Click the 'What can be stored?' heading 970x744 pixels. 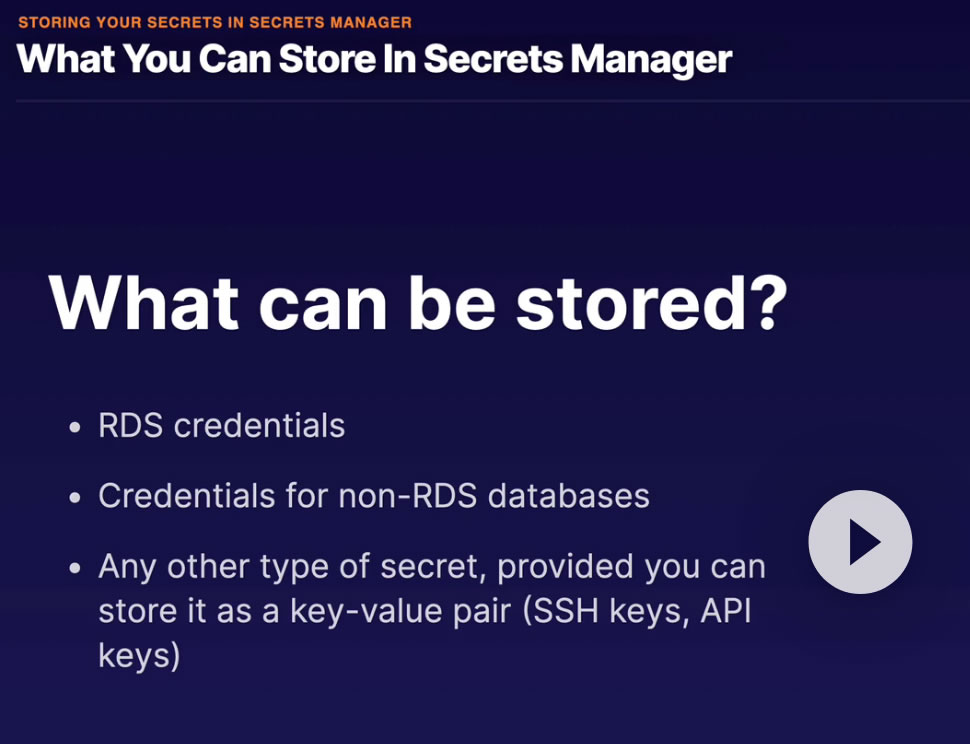[418, 301]
